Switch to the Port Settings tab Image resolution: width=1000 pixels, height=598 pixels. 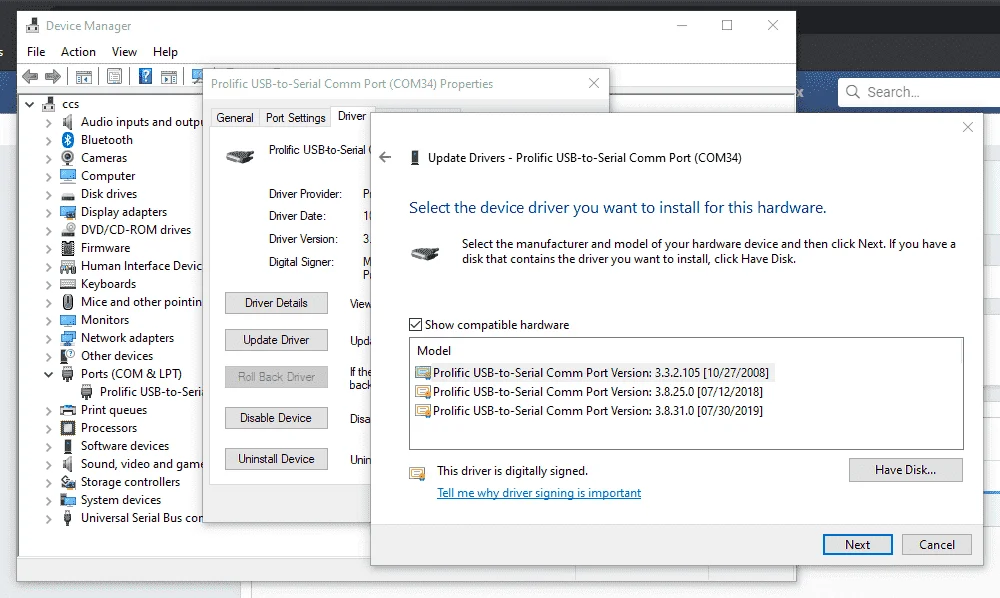295,117
